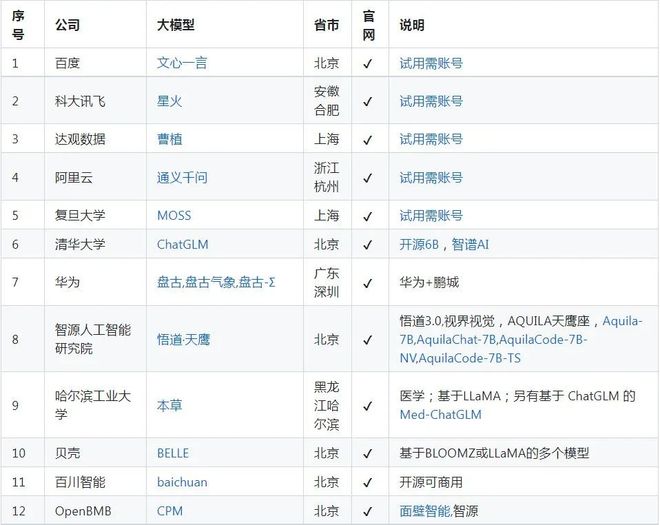
Task: Open the Aquila-7B links in 智源 row
Action: pyautogui.click(x=521, y=339)
